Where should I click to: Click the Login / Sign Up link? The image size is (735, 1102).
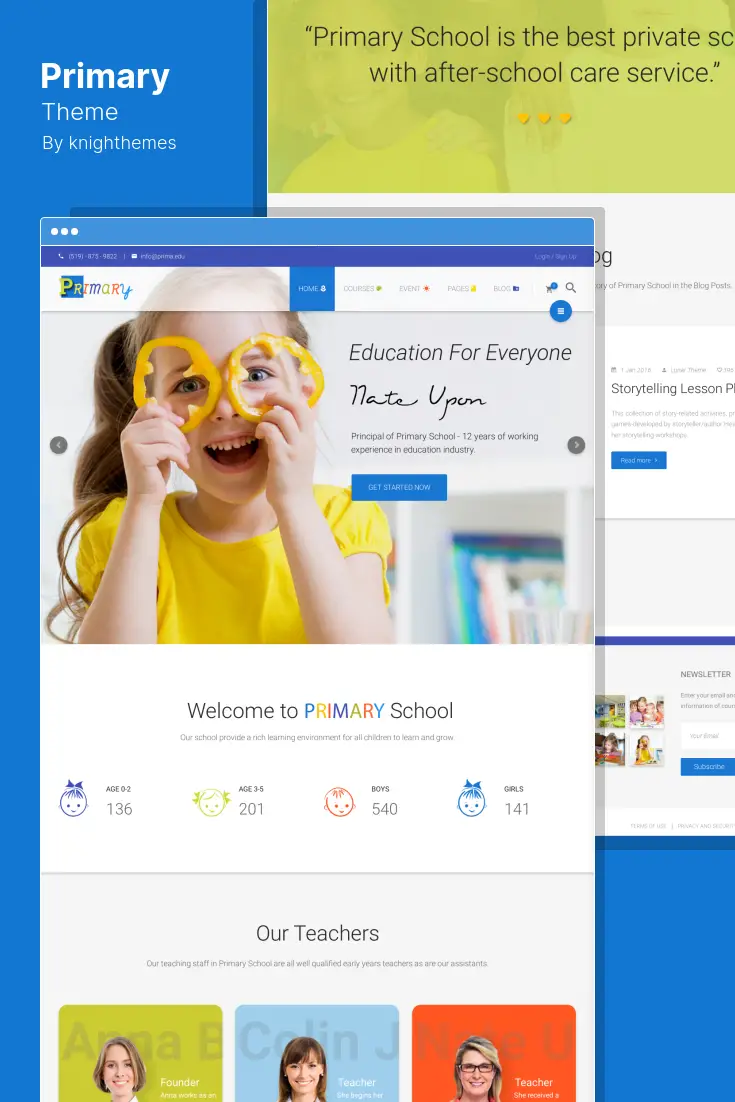(x=555, y=257)
